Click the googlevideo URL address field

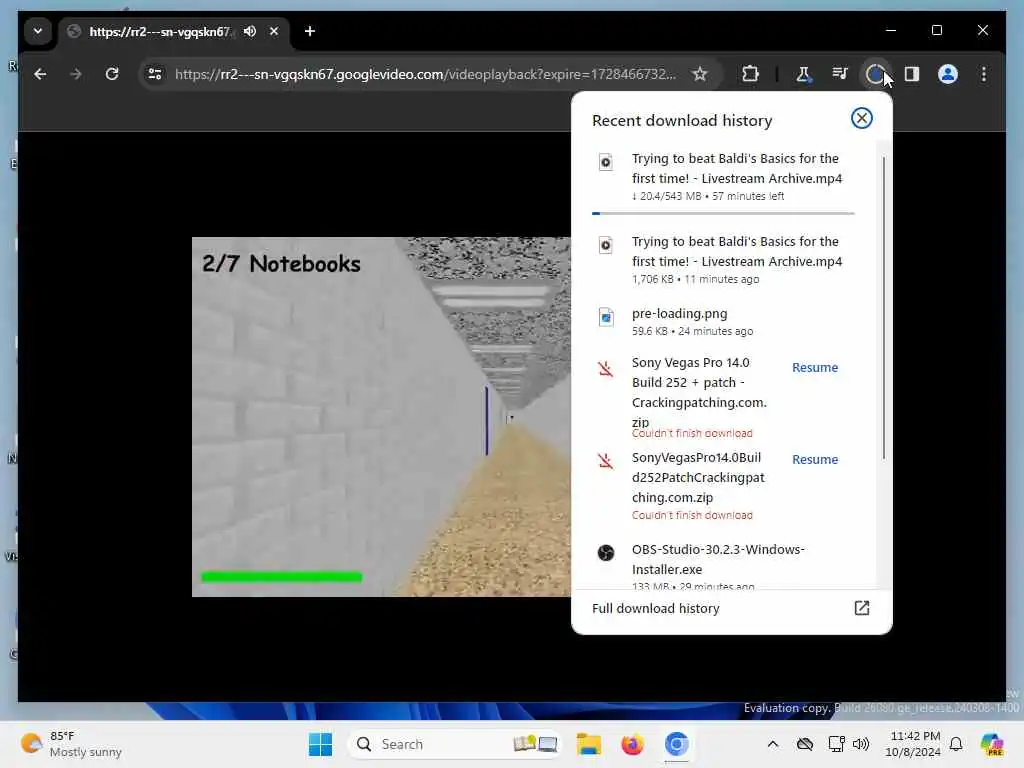(x=425, y=74)
